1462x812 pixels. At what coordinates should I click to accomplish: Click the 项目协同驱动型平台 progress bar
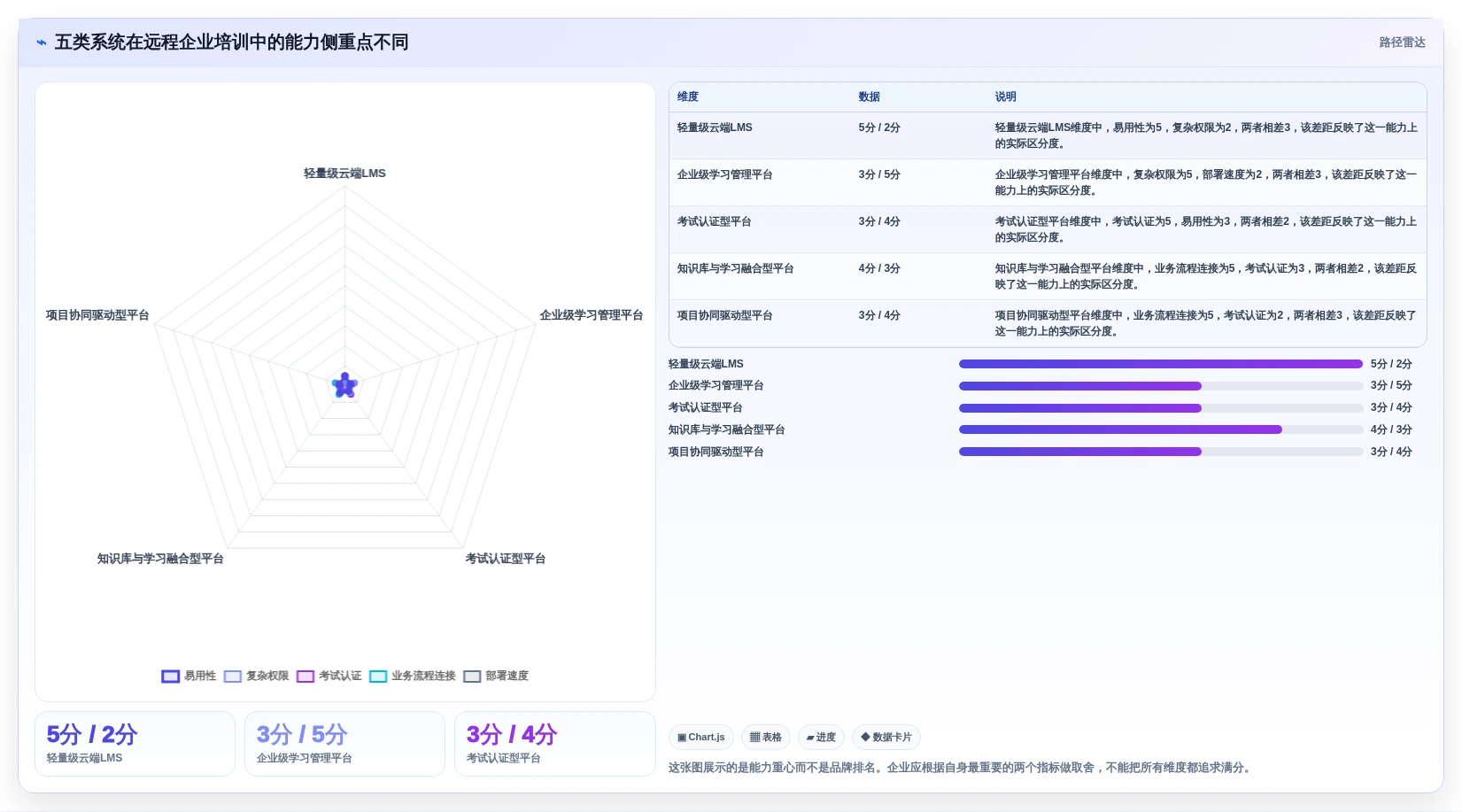(x=1161, y=452)
